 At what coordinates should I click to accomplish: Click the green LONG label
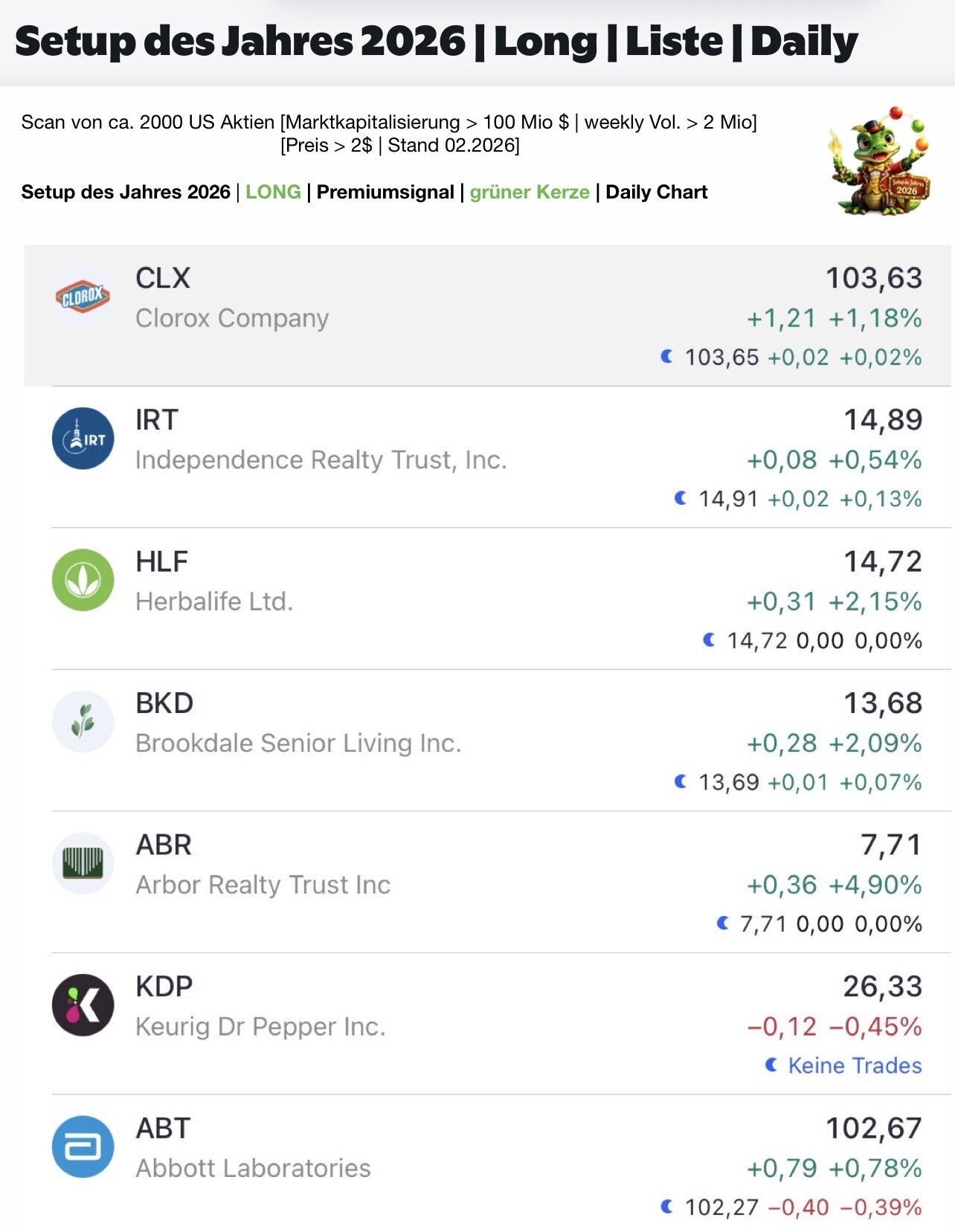[x=273, y=192]
